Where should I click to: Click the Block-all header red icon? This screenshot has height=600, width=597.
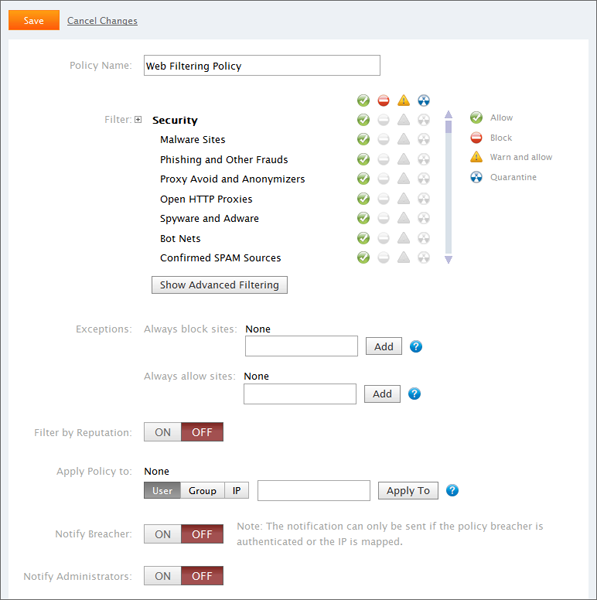coord(383,101)
